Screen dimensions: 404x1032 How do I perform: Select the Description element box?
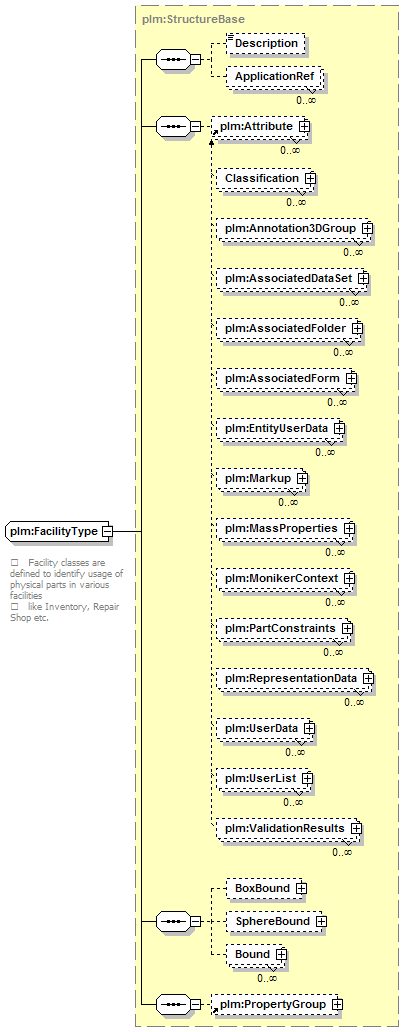[x=265, y=43]
